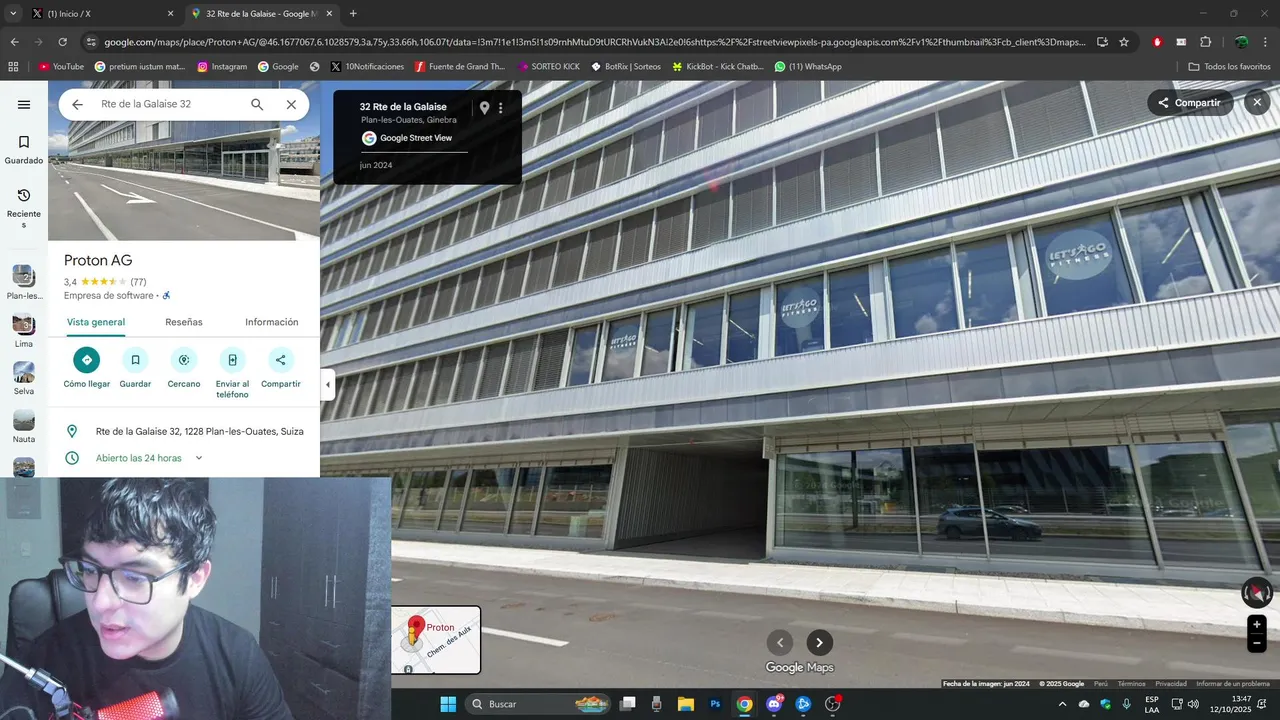Click the Perú link in footer
Image resolution: width=1280 pixels, height=720 pixels.
1101,684
